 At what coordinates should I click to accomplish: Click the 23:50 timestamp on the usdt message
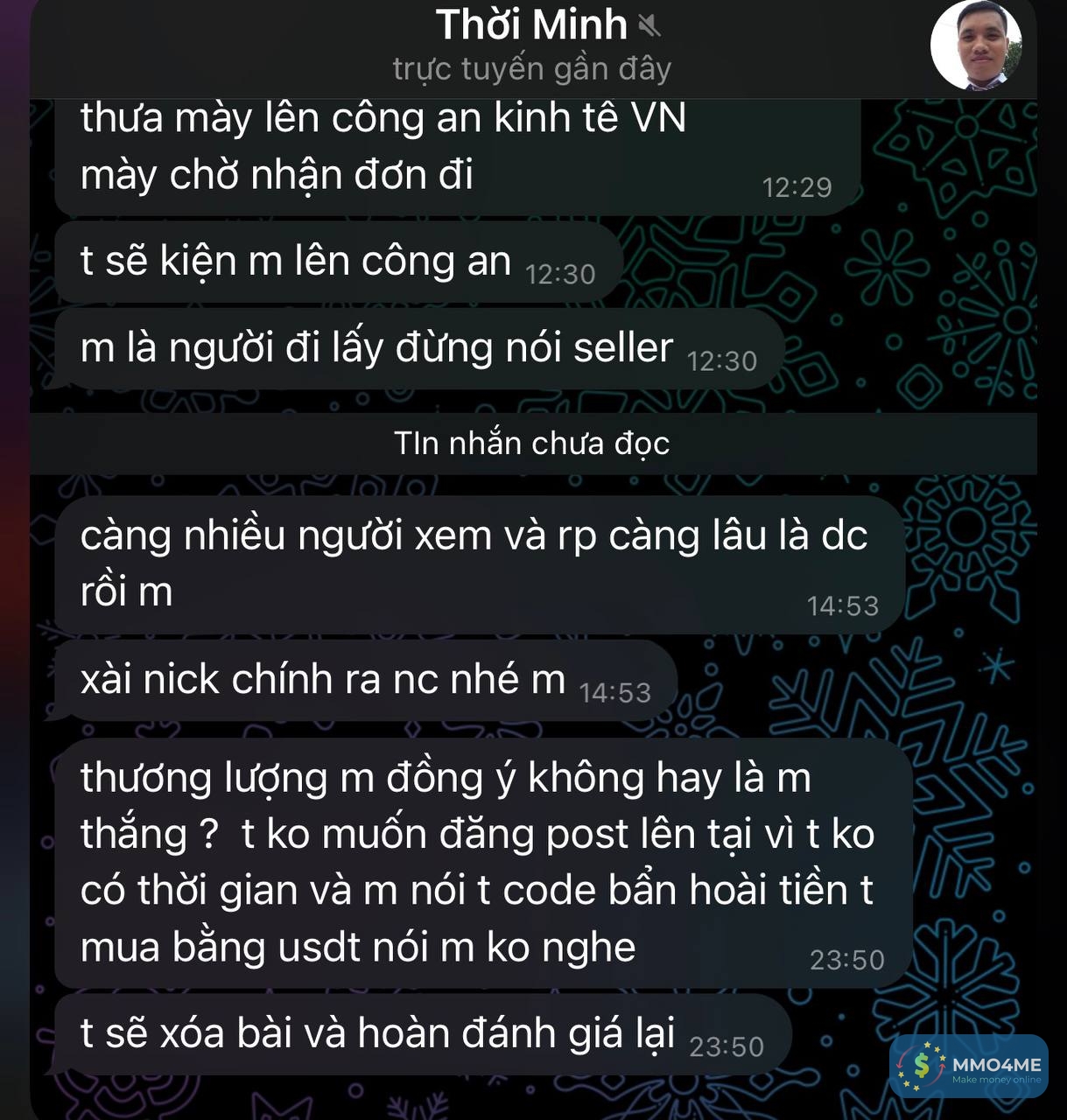click(x=846, y=961)
